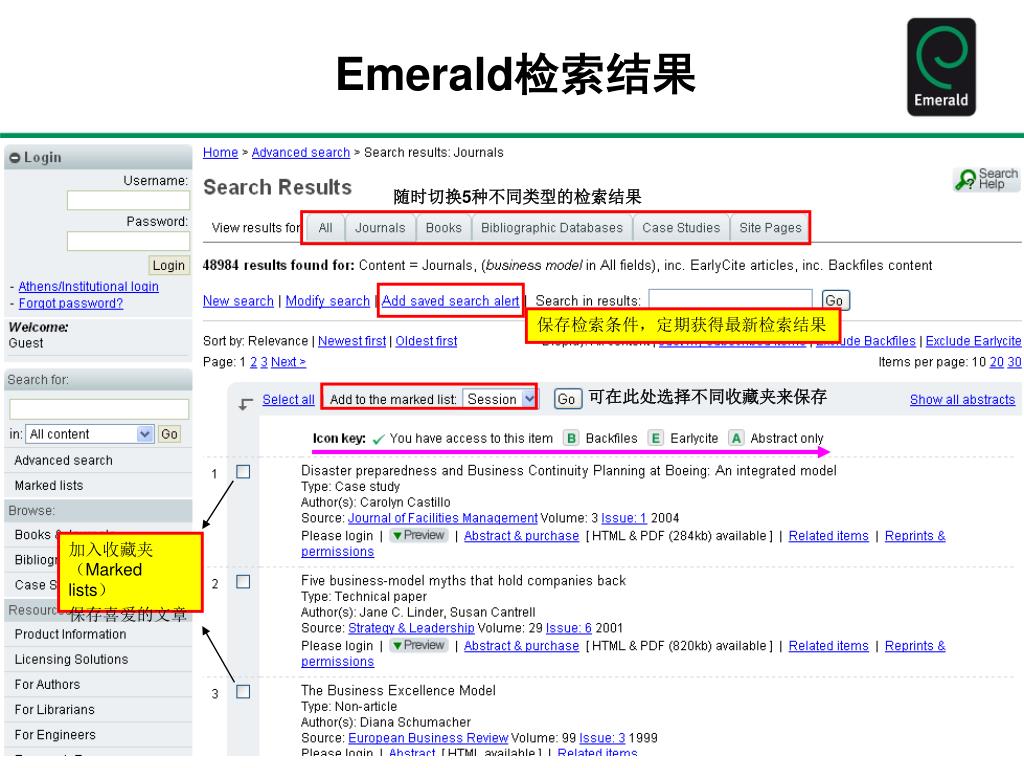Open Athens/Institutional login link
Image resolution: width=1024 pixels, height=768 pixels.
tap(88, 286)
